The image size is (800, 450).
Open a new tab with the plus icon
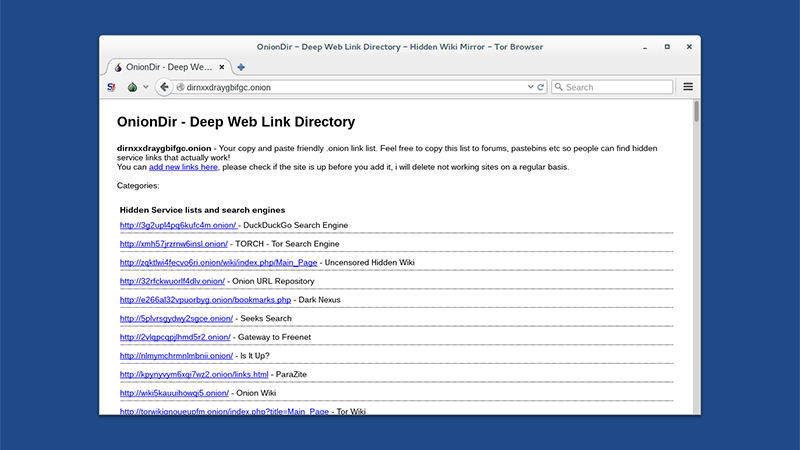tap(241, 67)
